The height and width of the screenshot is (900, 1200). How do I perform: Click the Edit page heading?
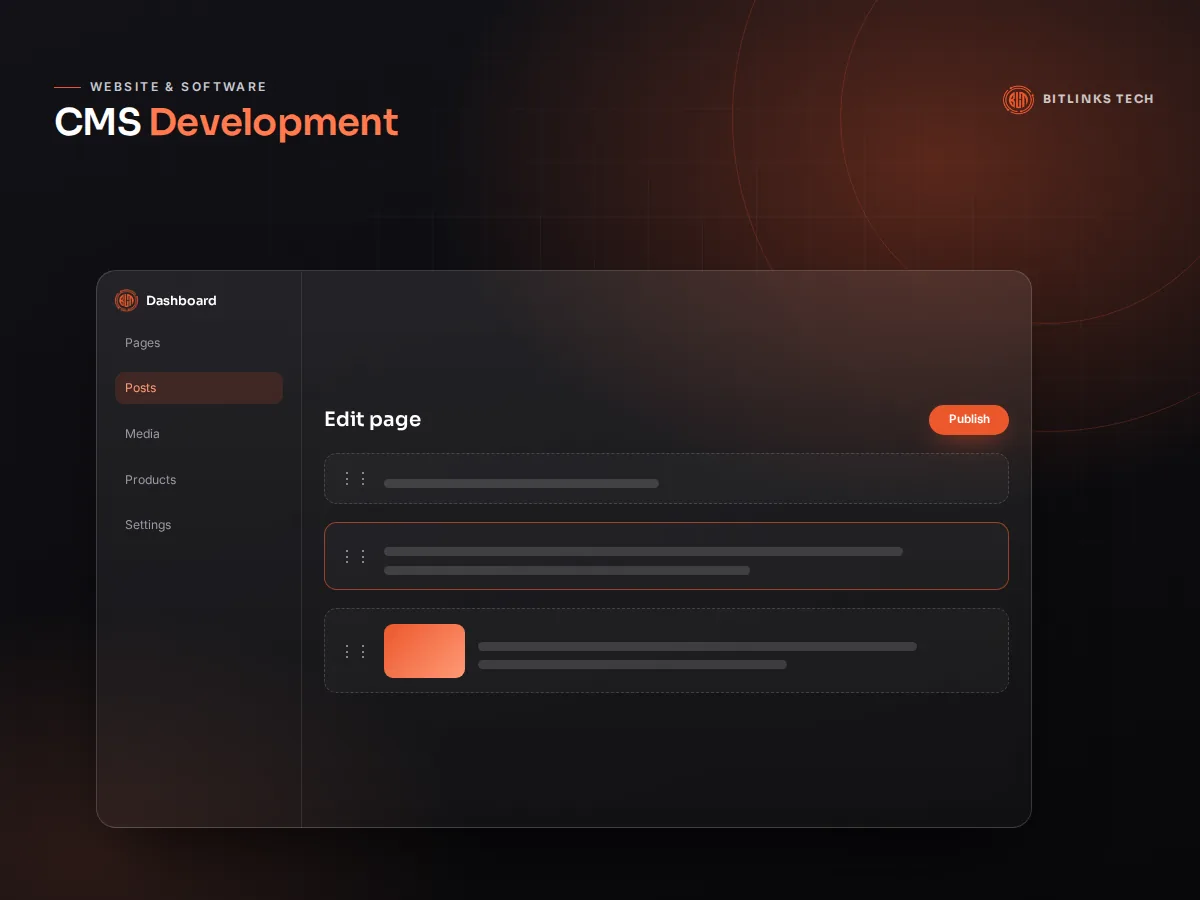(x=372, y=420)
